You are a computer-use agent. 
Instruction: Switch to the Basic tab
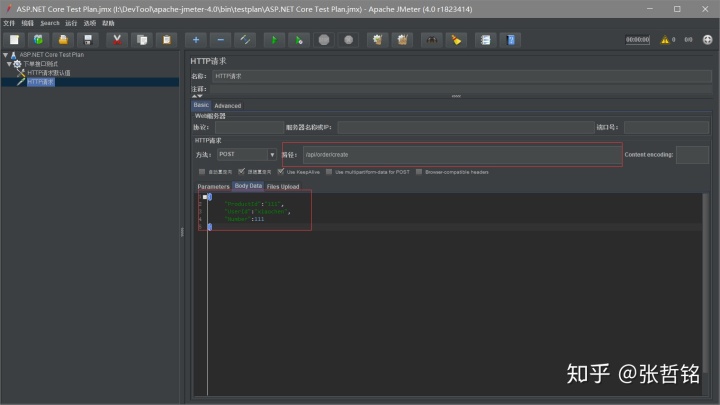201,105
